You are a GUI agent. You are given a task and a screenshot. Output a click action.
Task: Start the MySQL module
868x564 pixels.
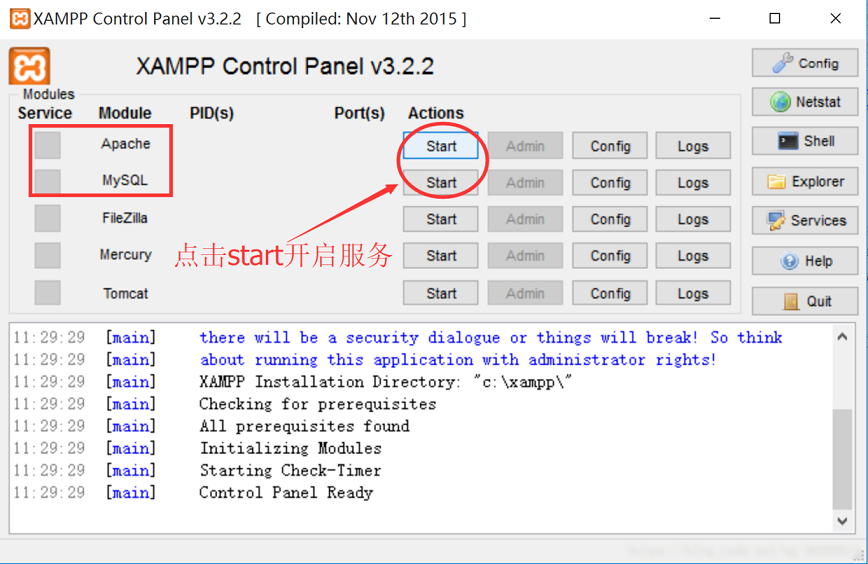[x=441, y=183]
